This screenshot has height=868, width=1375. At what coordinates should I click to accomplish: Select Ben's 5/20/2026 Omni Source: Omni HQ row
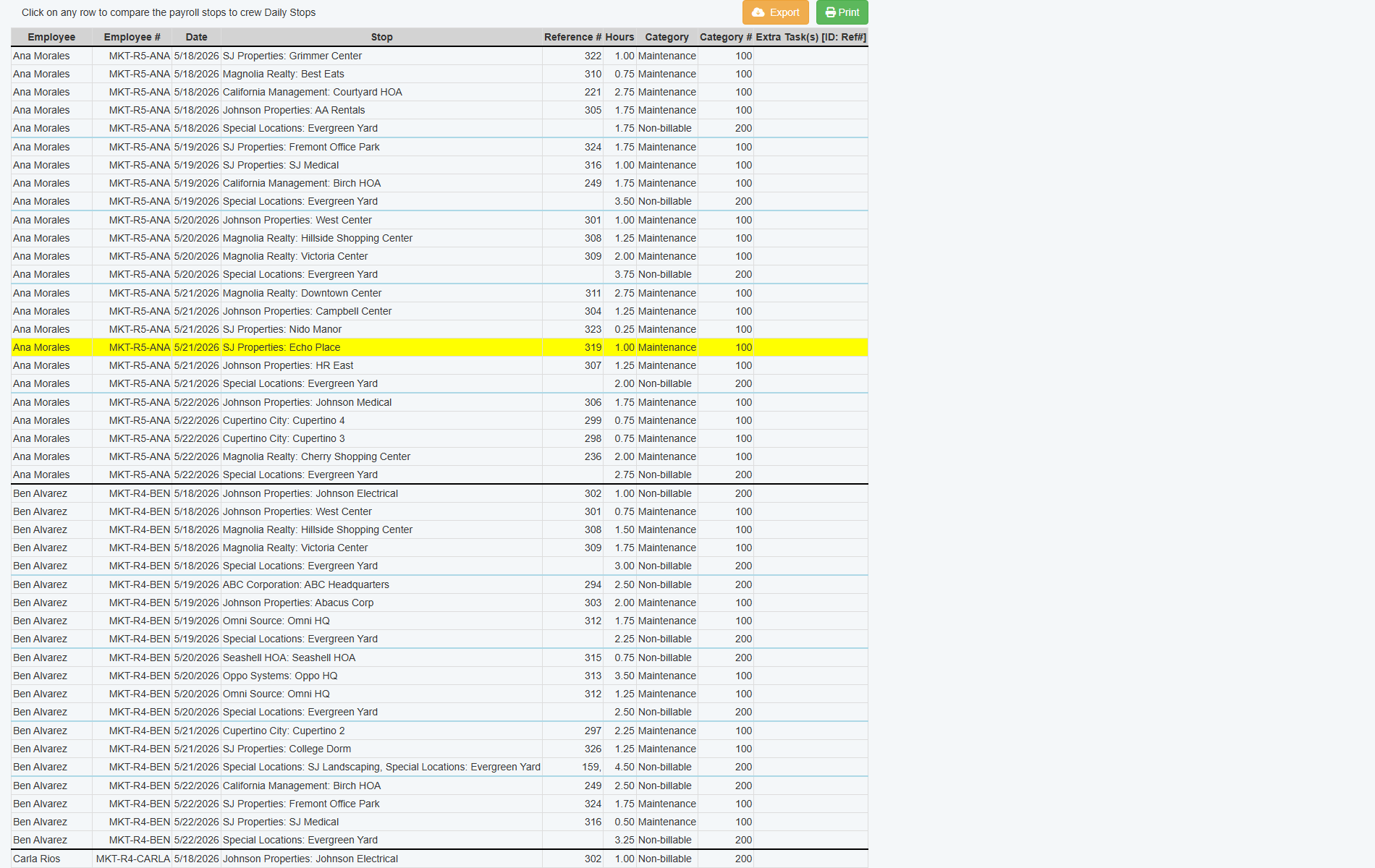tap(439, 694)
